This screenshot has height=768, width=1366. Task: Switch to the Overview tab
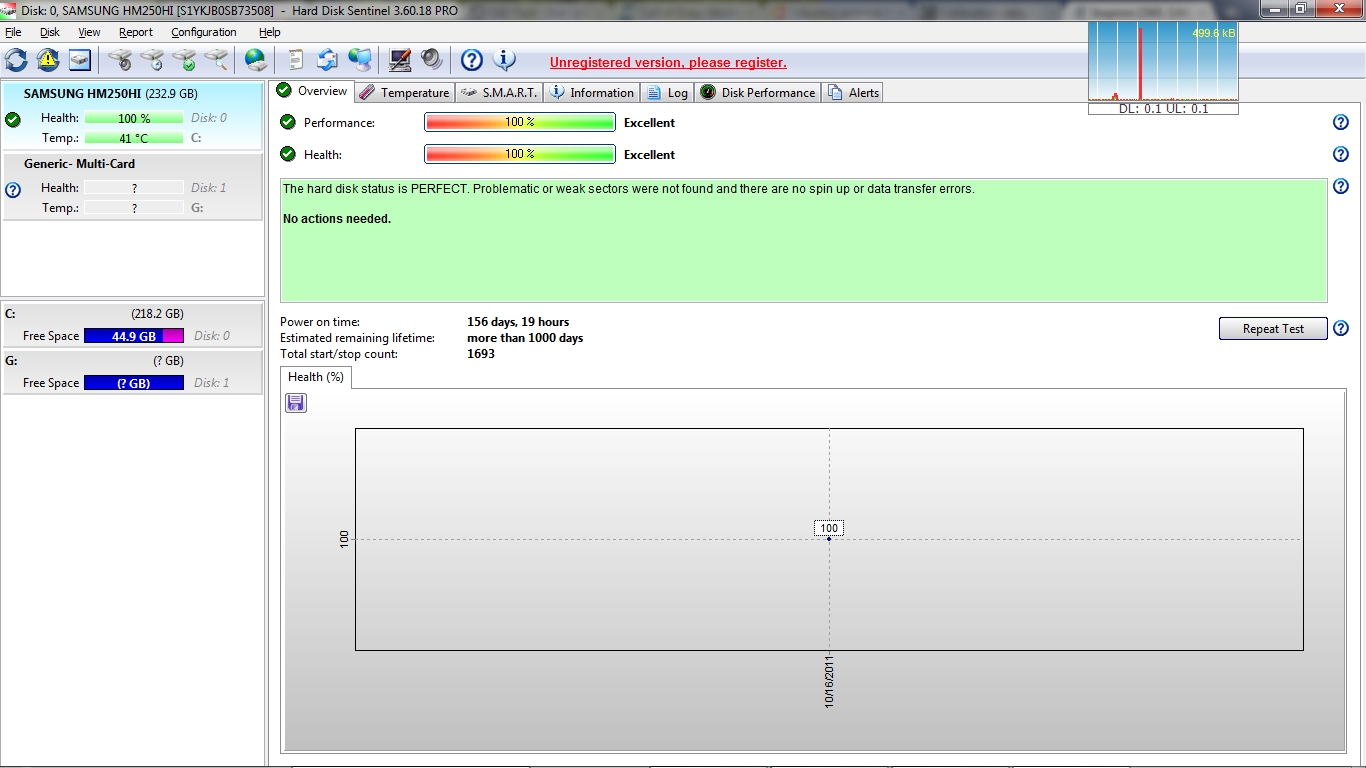(x=312, y=91)
